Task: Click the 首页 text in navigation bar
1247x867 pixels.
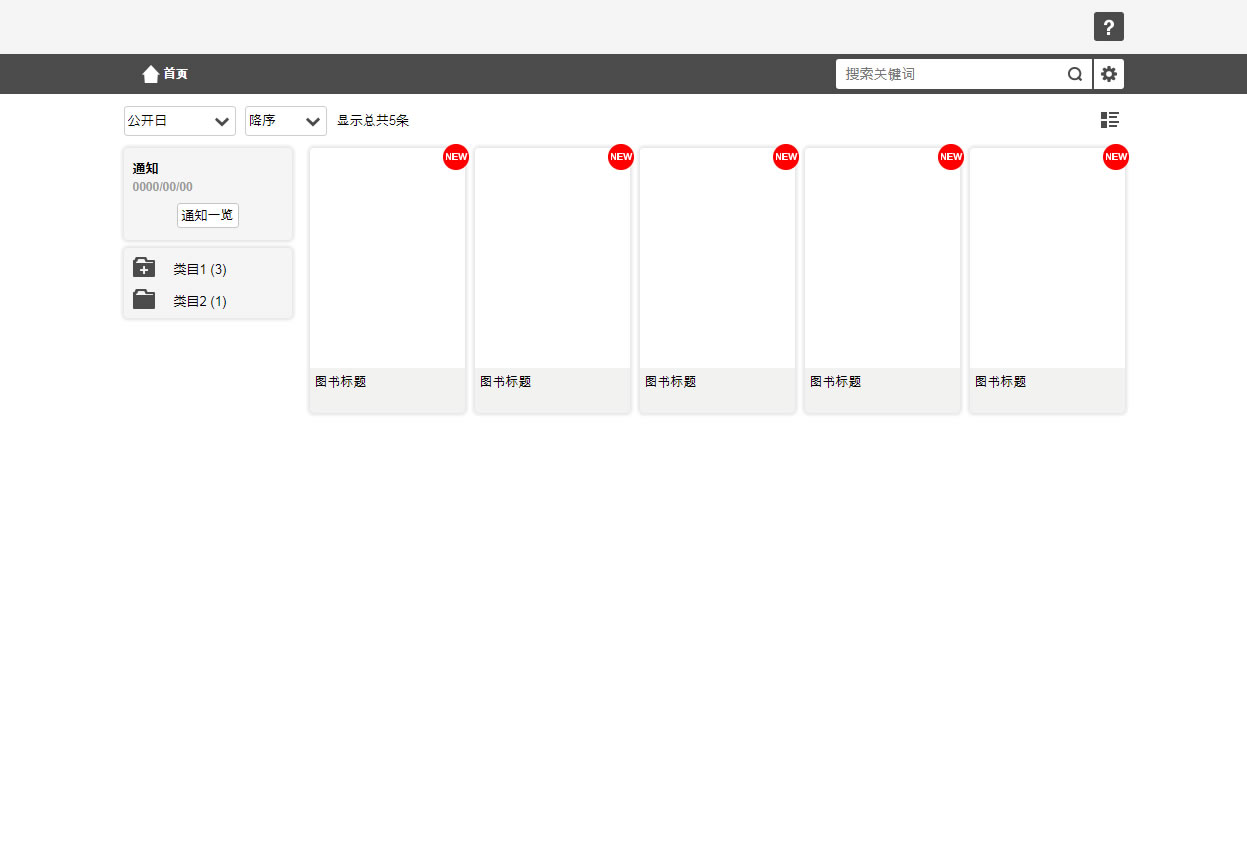Action: point(176,74)
